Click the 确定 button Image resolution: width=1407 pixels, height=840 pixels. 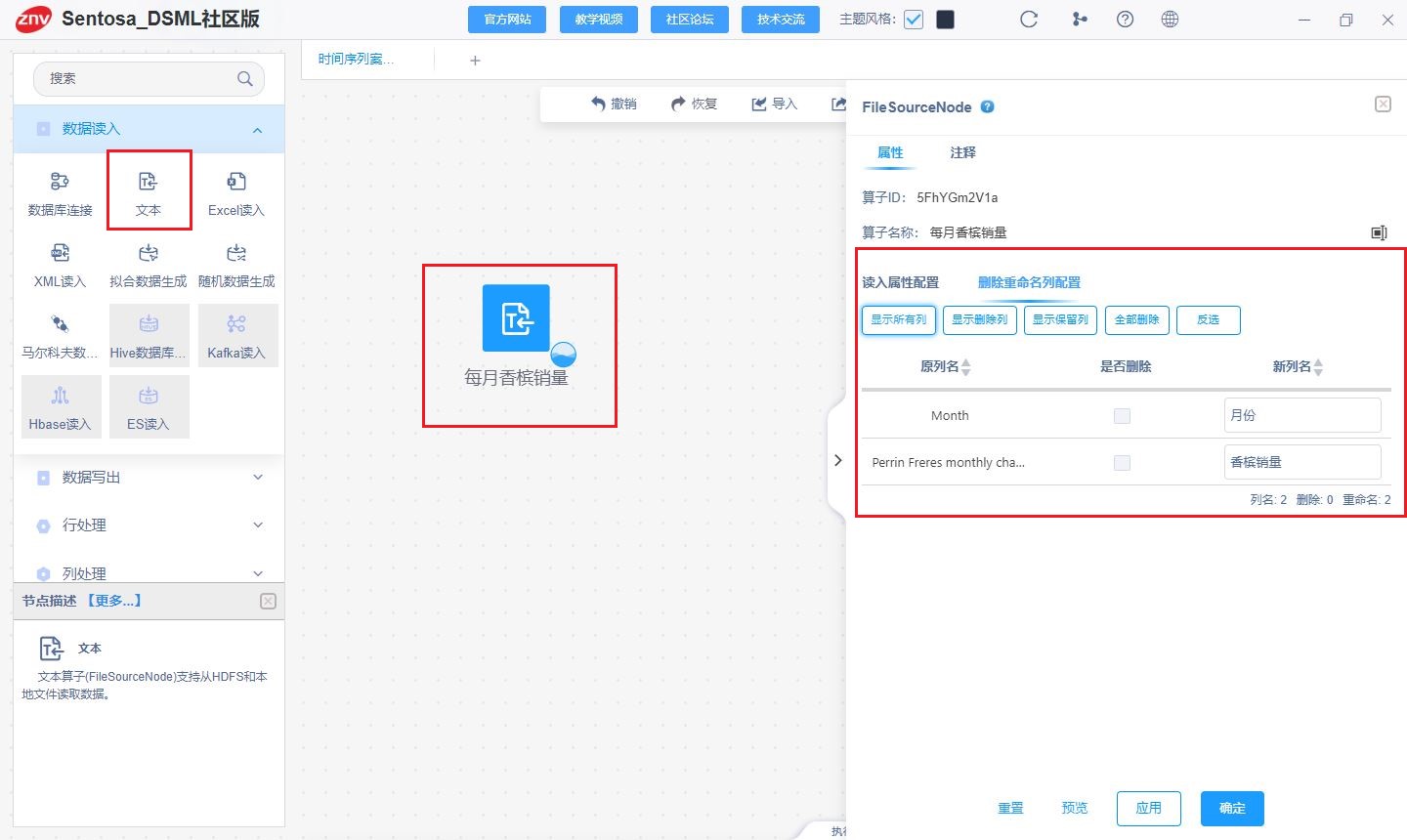pos(1232,808)
